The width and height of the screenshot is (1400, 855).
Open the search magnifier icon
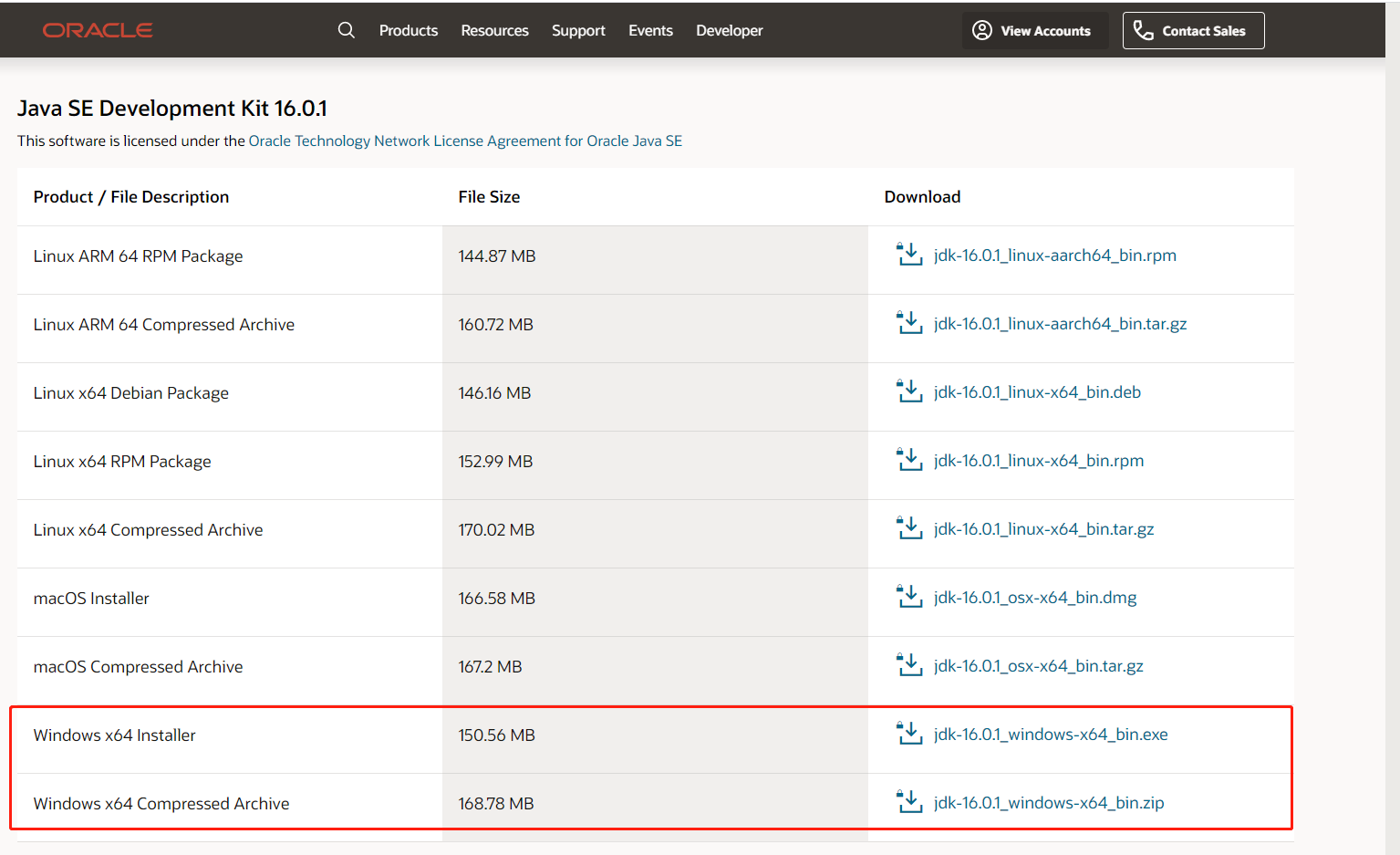point(346,30)
